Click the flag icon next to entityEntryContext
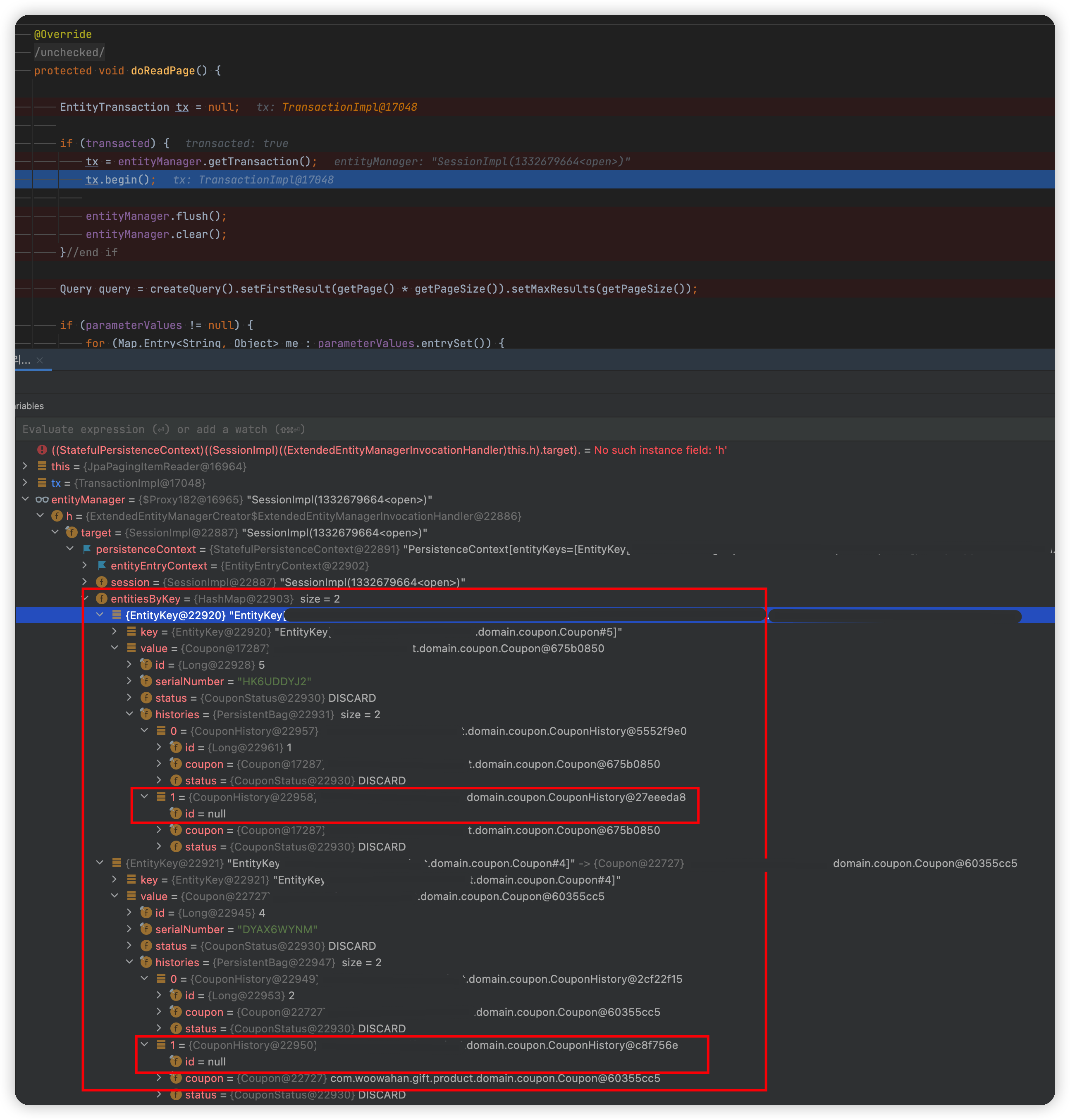Viewport: 1070px width, 1120px height. coord(102,566)
